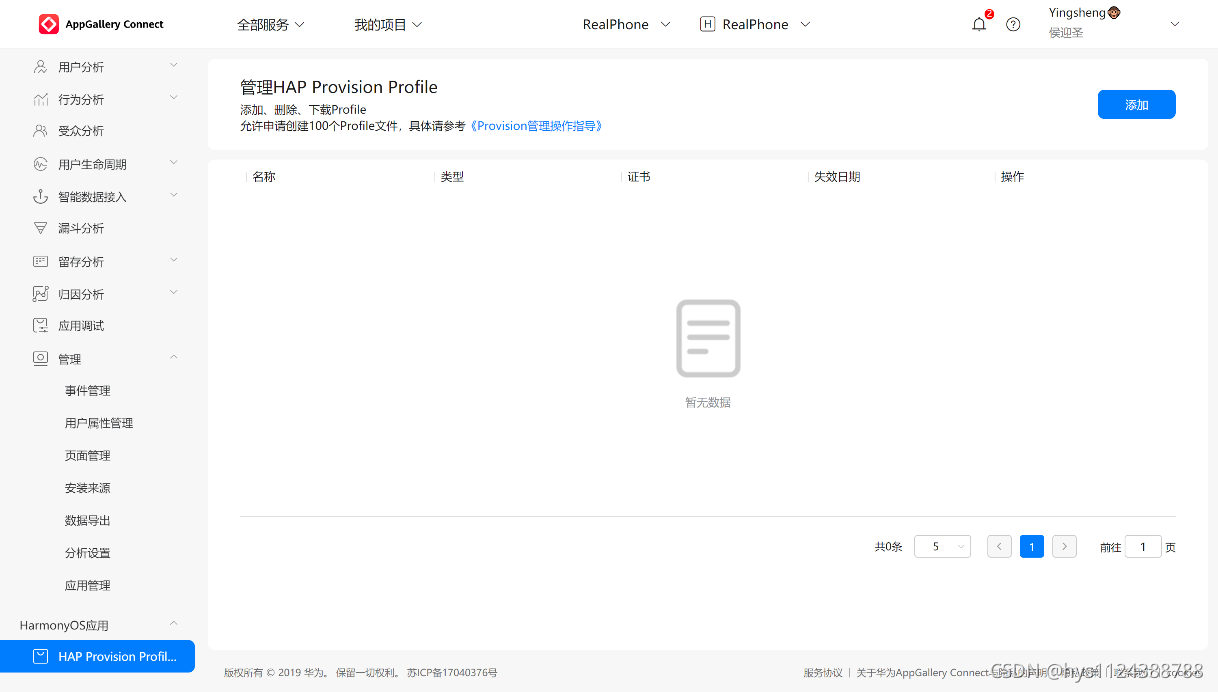Click the 证书 column header
Screen dimensions: 1218x692
coord(639,177)
